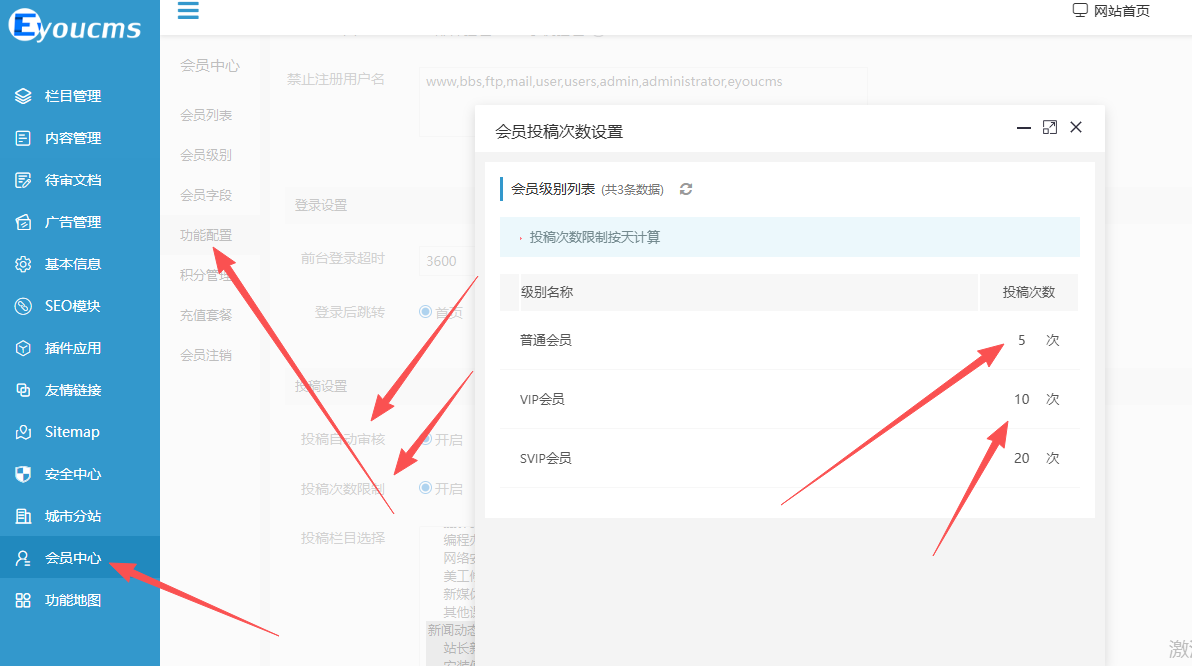The width and height of the screenshot is (1192, 666).
Task: Open the 功能地图 sidebar icon
Action: (25, 600)
